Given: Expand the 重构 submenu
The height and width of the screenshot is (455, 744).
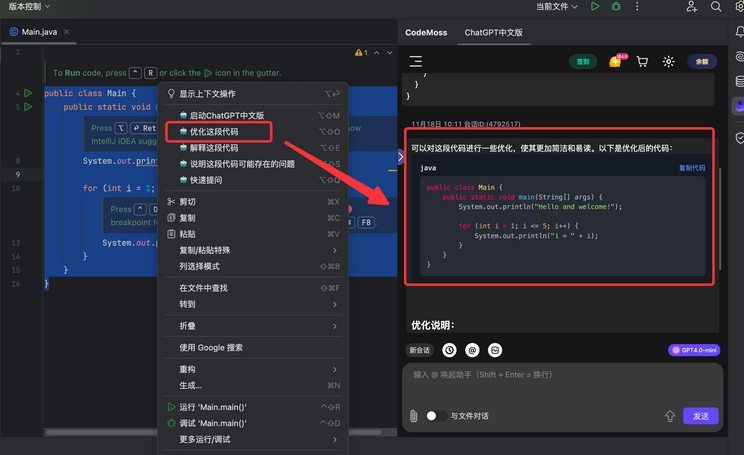Looking at the screenshot, I should coord(253,369).
